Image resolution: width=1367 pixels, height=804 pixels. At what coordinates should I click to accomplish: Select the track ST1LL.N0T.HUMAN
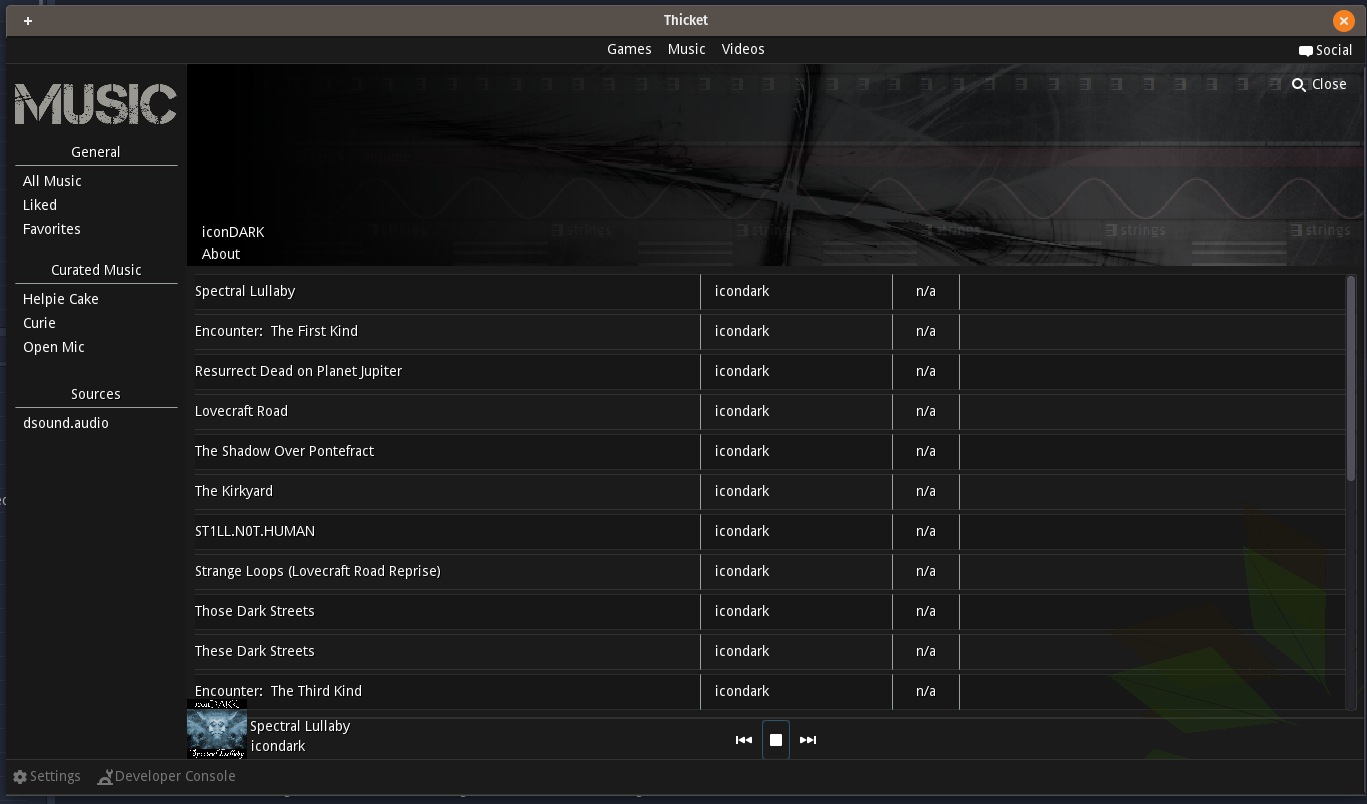(255, 531)
